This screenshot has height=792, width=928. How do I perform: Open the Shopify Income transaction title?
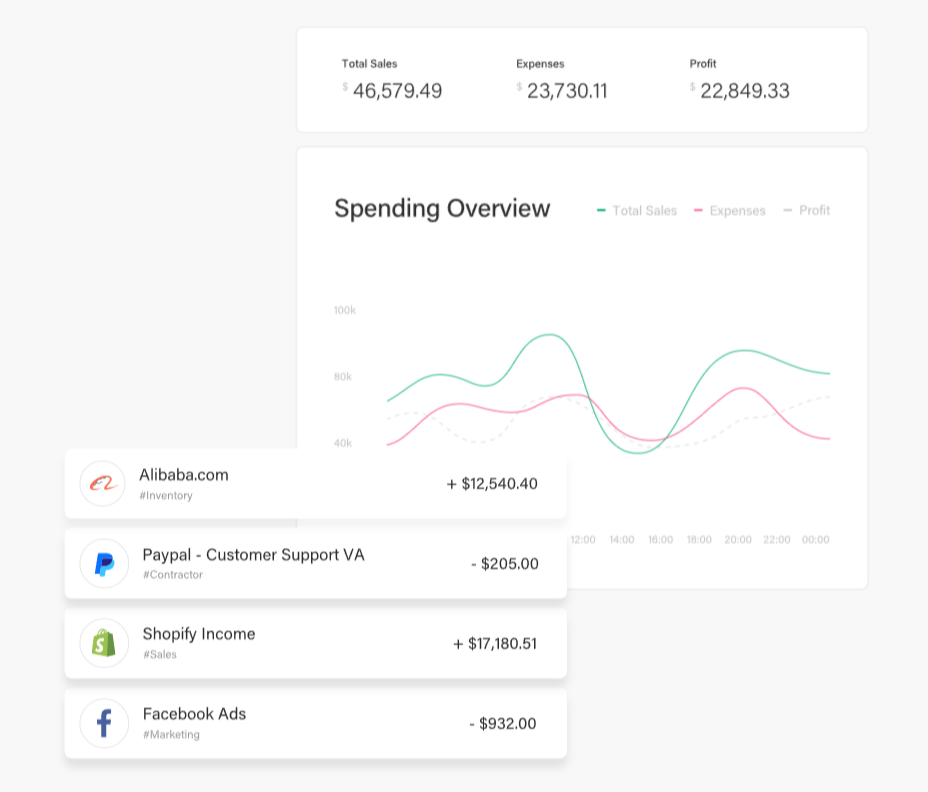(x=199, y=634)
